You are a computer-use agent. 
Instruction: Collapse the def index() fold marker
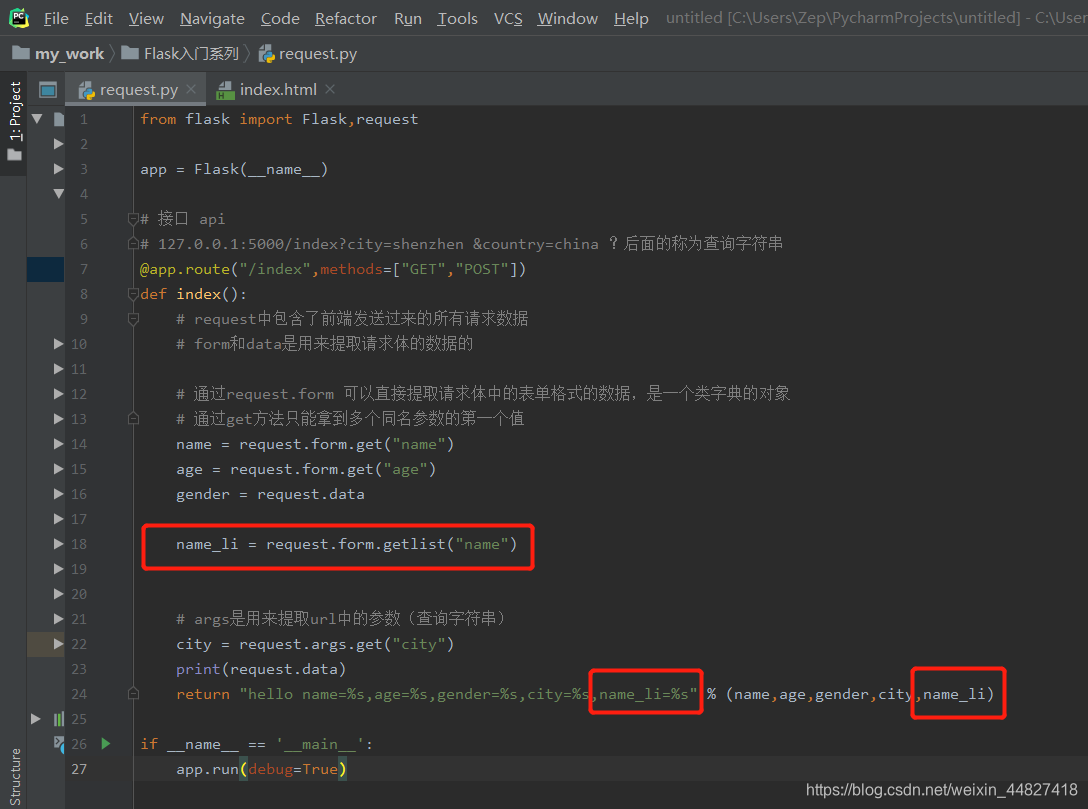click(133, 294)
